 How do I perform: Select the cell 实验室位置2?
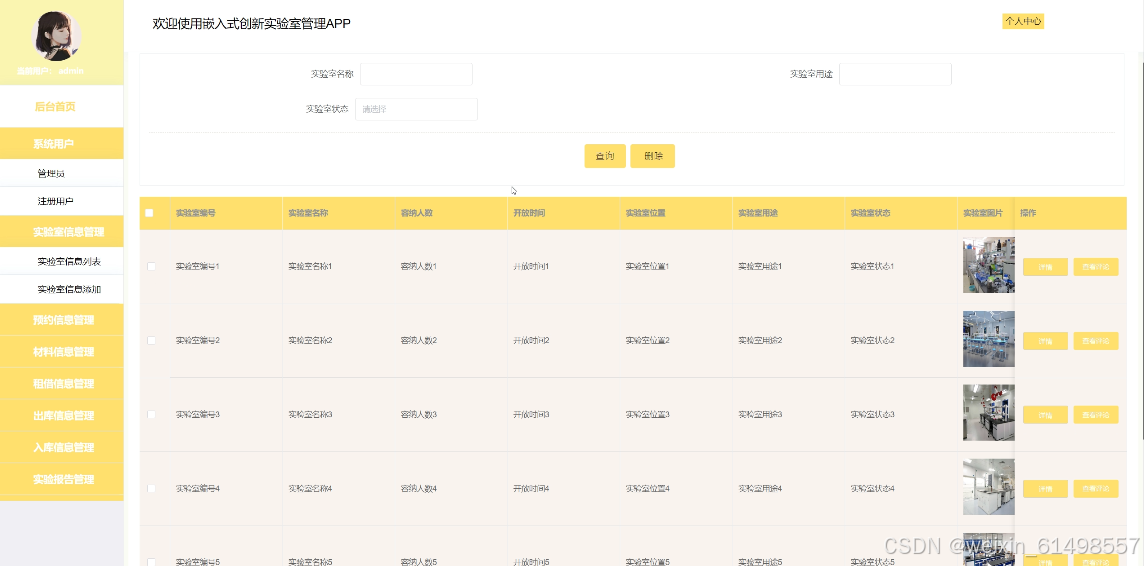point(647,341)
